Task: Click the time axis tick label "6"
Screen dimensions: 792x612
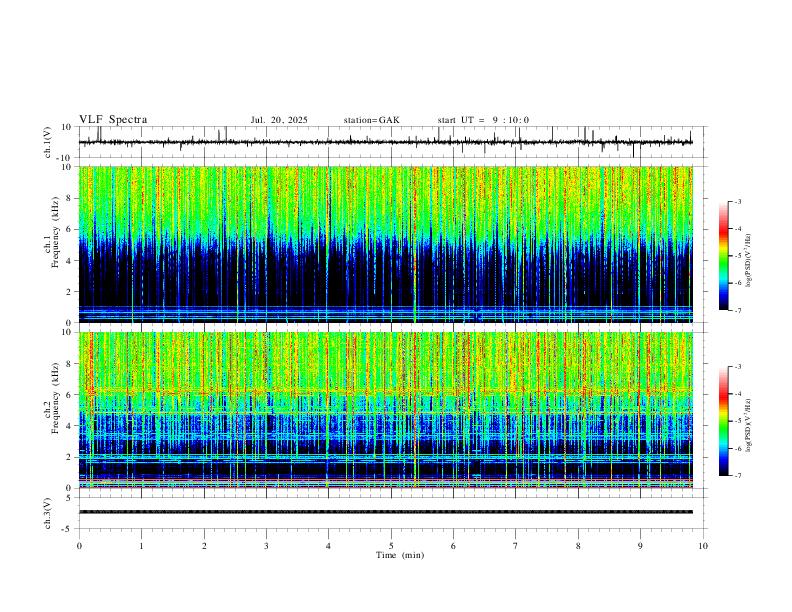Action: 453,546
